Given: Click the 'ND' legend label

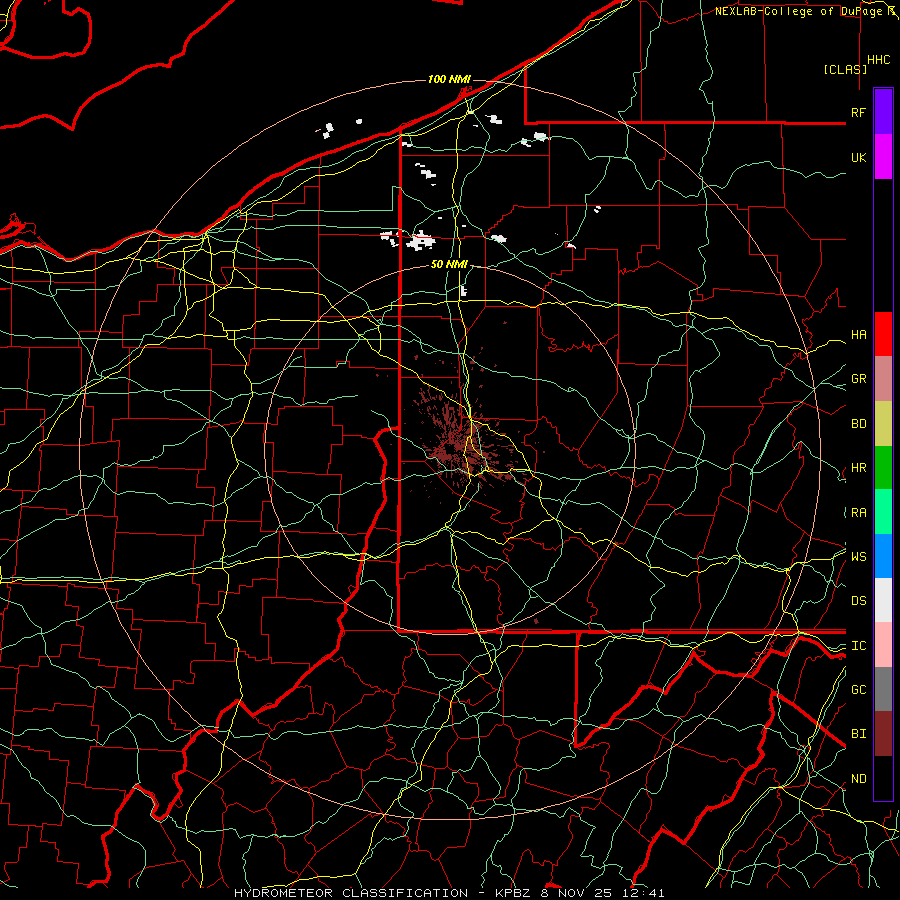Looking at the screenshot, I should pyautogui.click(x=858, y=778).
